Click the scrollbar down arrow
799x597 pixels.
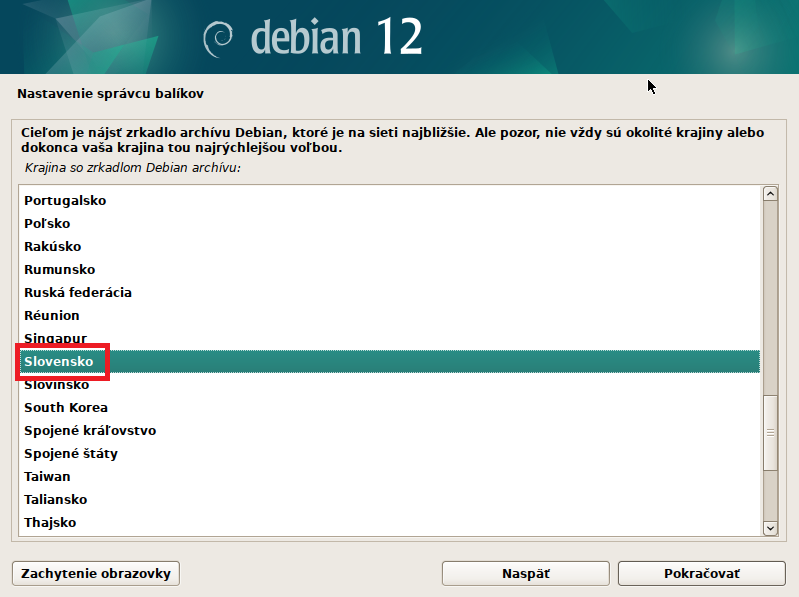[x=770, y=527]
